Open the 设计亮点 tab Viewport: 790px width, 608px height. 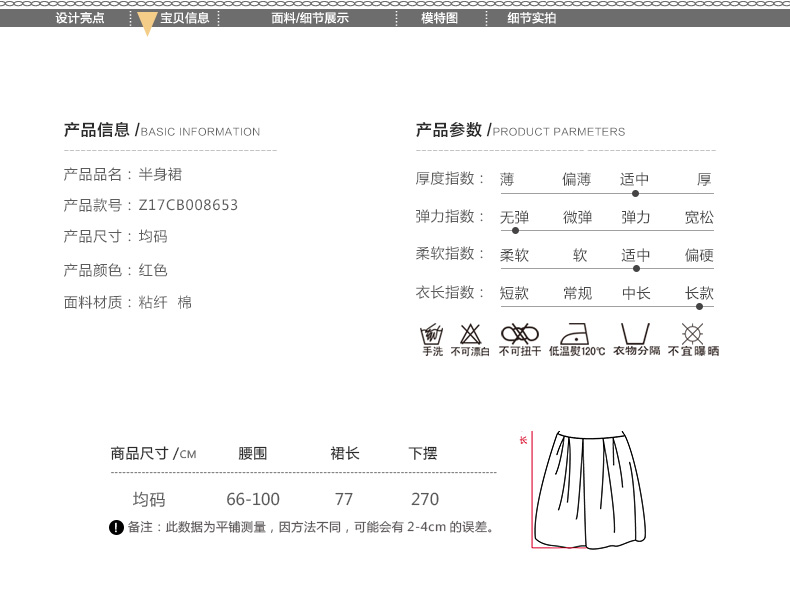tap(79, 18)
